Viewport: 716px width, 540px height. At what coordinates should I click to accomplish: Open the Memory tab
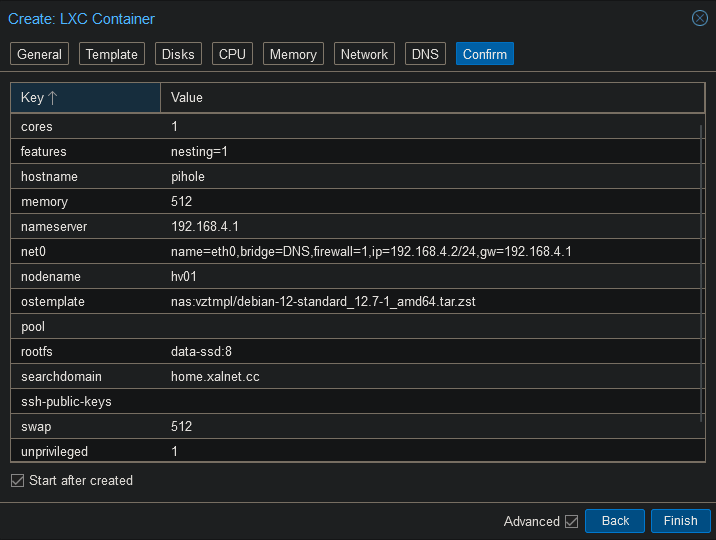point(293,54)
